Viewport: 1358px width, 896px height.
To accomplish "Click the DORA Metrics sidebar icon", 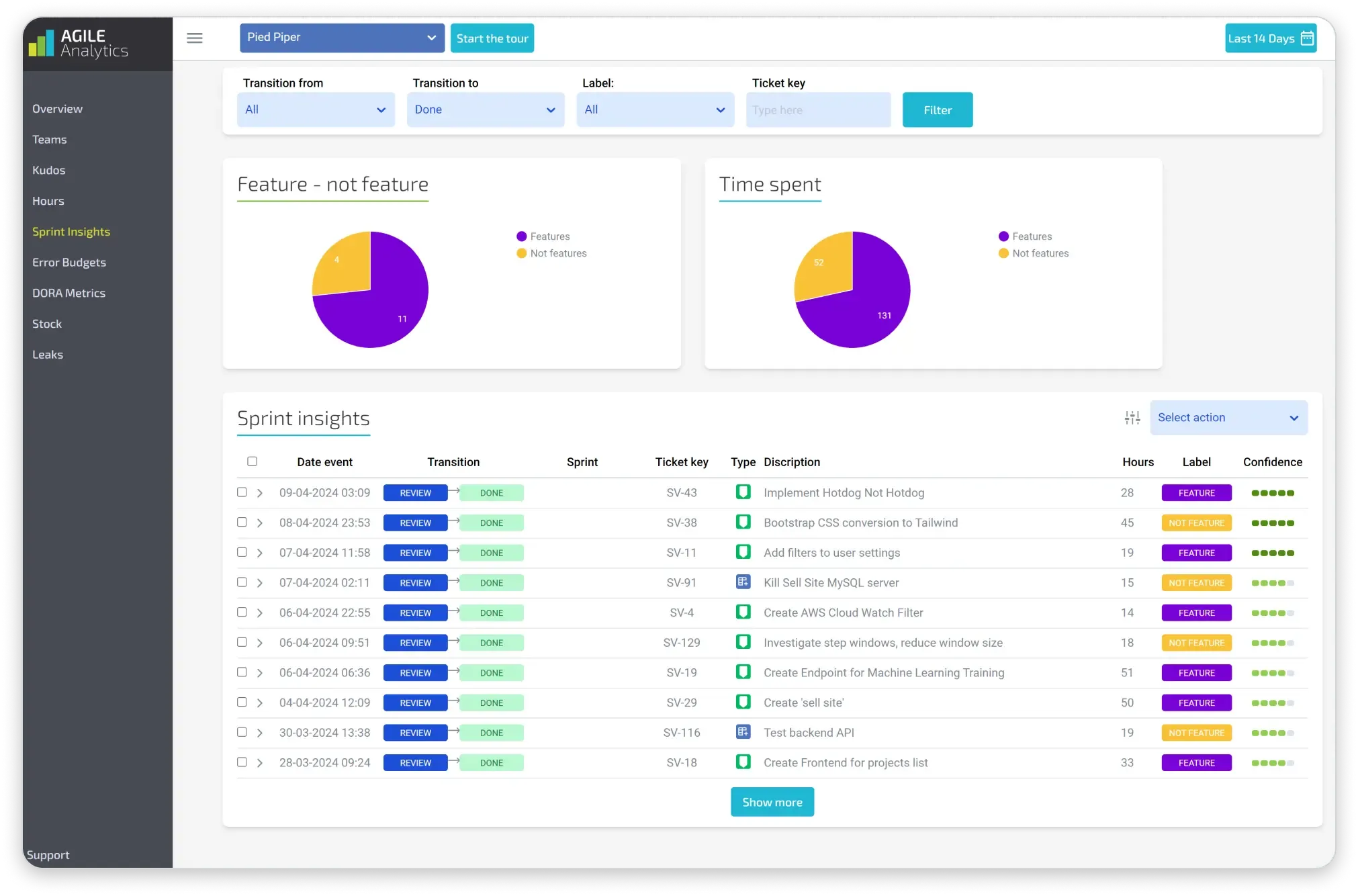I will tap(69, 292).
